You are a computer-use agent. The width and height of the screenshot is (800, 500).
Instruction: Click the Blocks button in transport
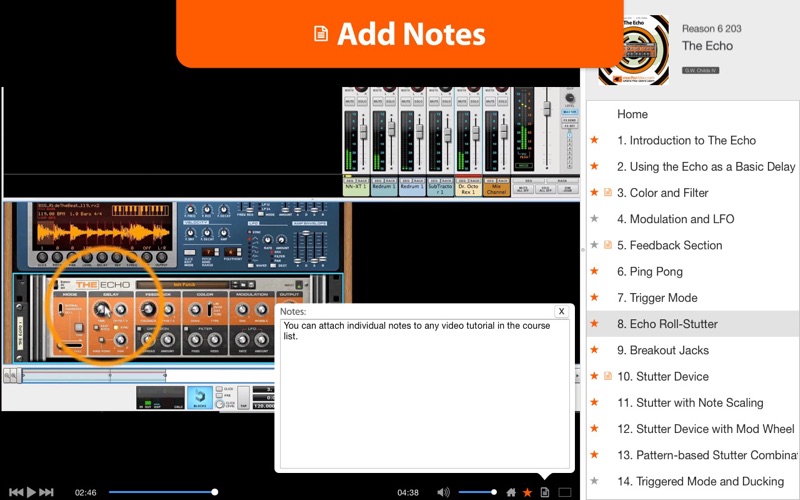199,398
